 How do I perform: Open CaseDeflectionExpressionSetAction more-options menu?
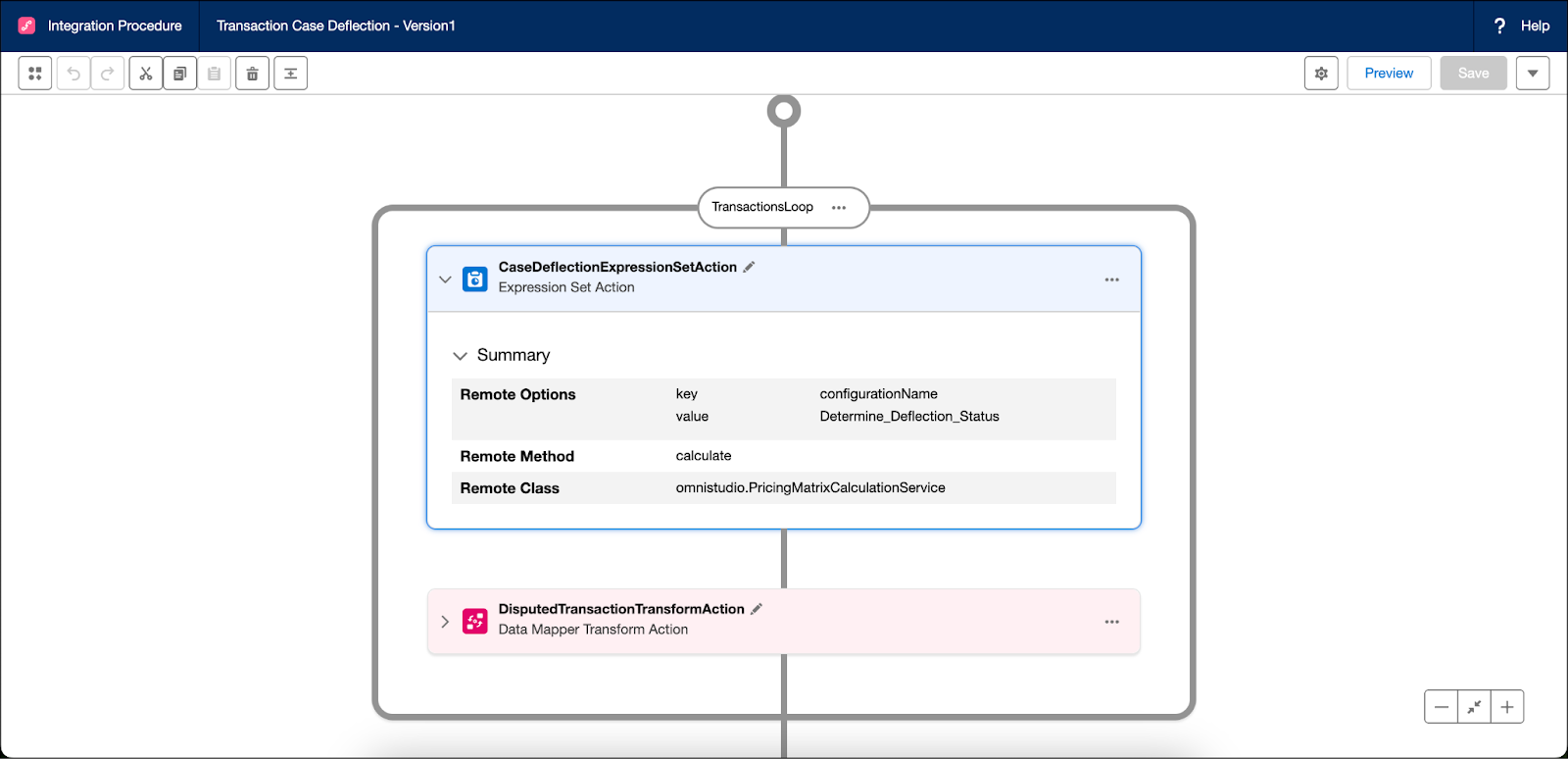pos(1111,279)
